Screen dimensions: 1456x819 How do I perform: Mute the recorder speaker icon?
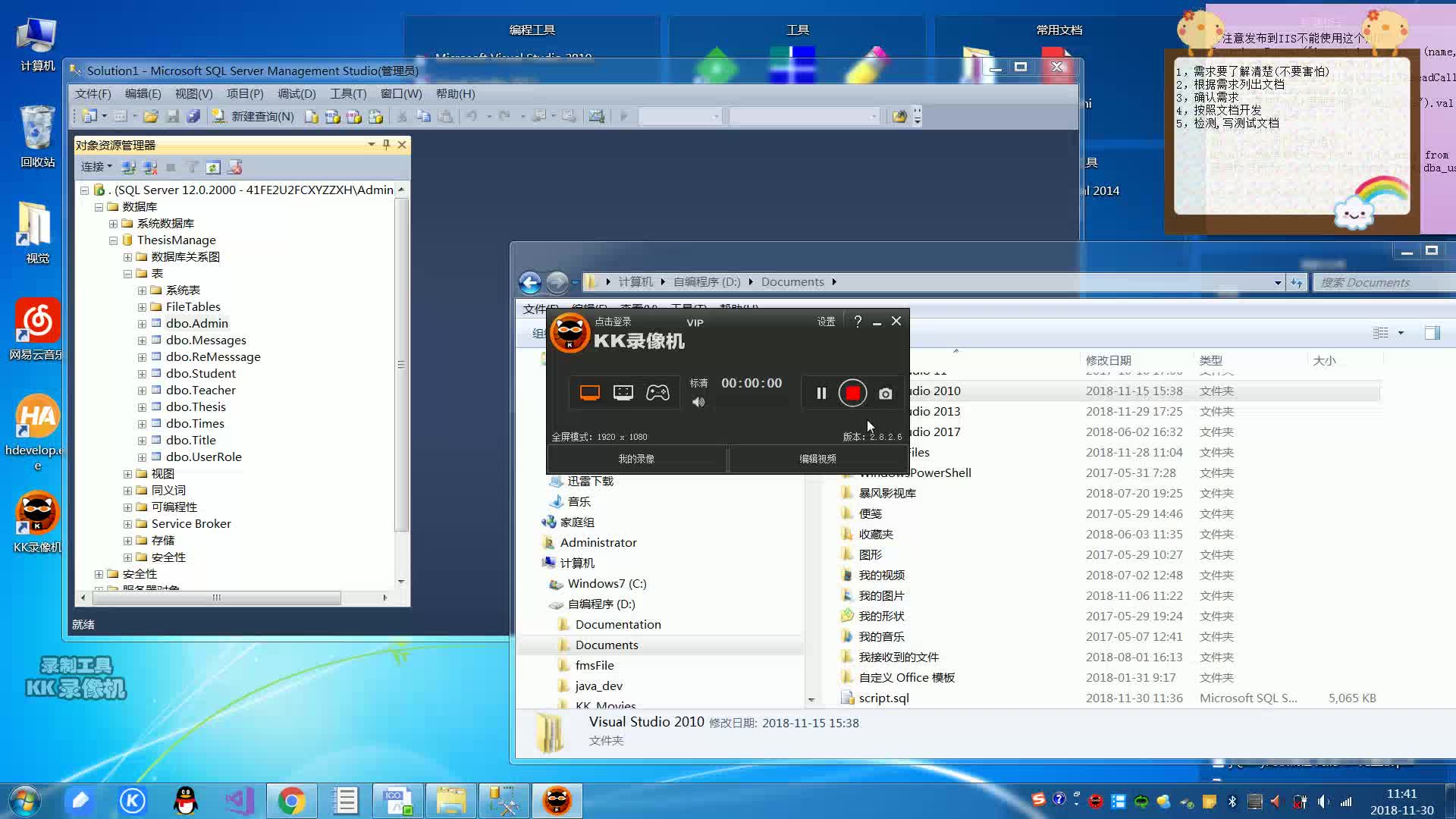[x=698, y=402]
